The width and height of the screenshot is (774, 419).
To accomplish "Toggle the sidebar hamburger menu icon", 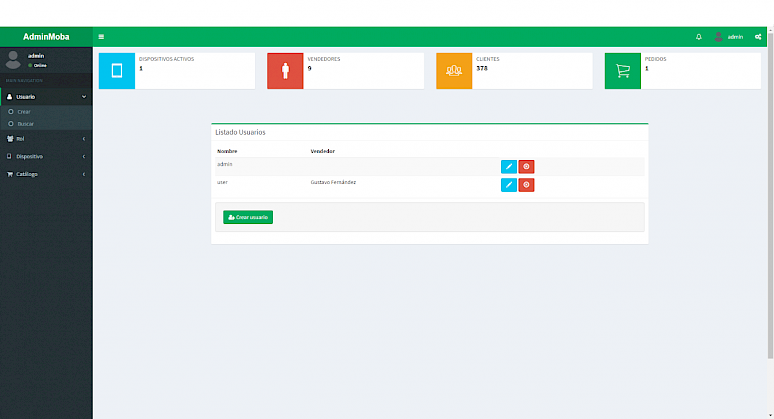I will coord(101,37).
